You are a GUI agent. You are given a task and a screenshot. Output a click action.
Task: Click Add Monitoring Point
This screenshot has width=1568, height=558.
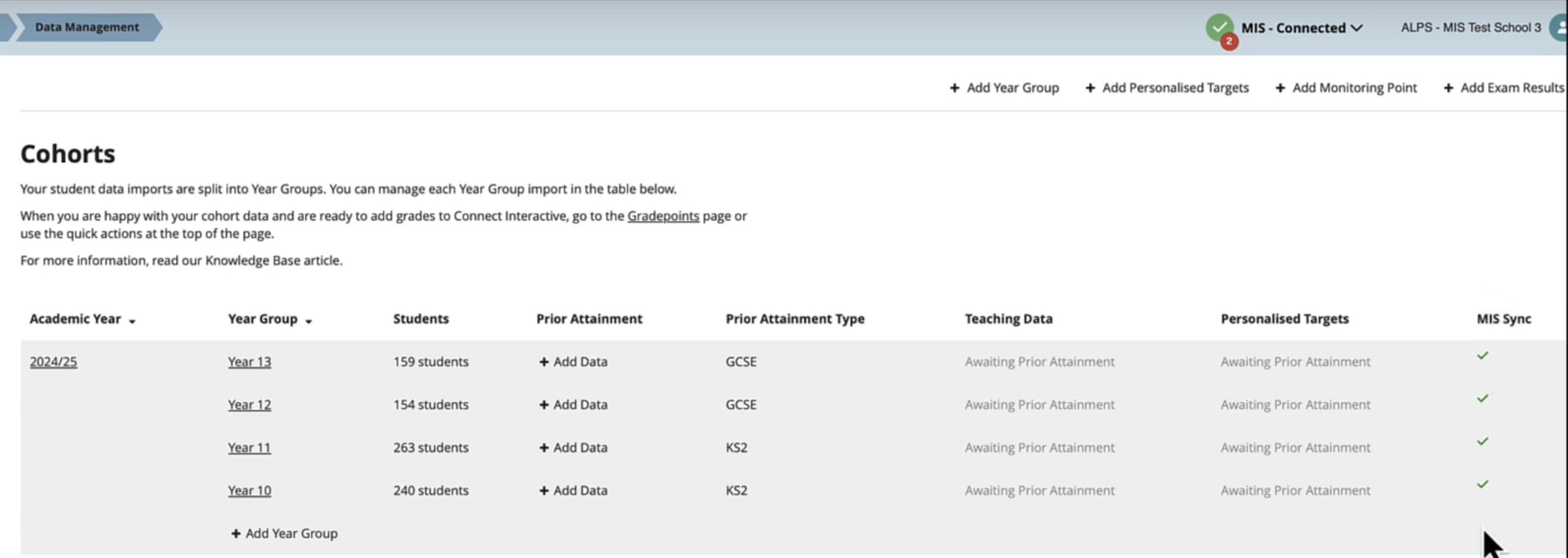click(1346, 88)
